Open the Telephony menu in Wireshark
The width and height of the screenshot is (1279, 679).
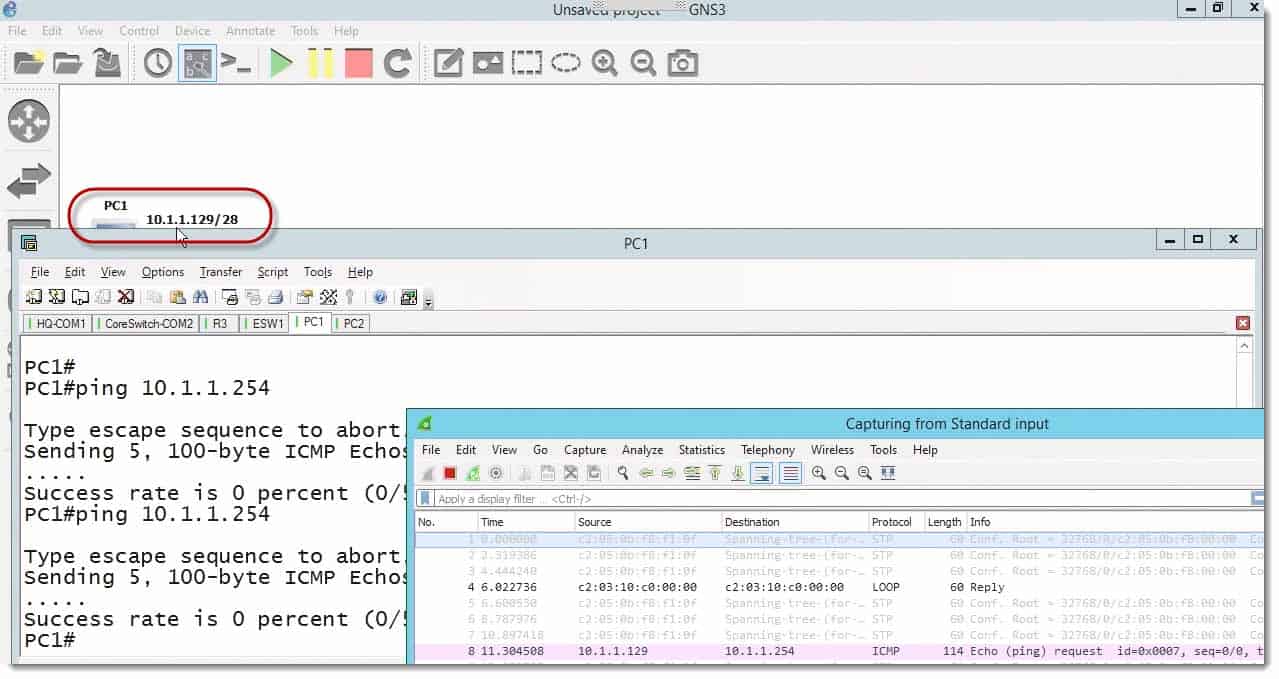click(768, 450)
